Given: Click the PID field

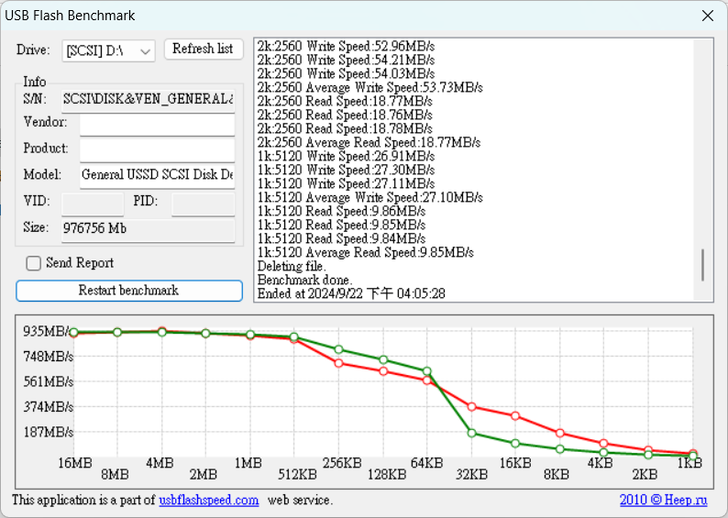Looking at the screenshot, I should tap(203, 203).
